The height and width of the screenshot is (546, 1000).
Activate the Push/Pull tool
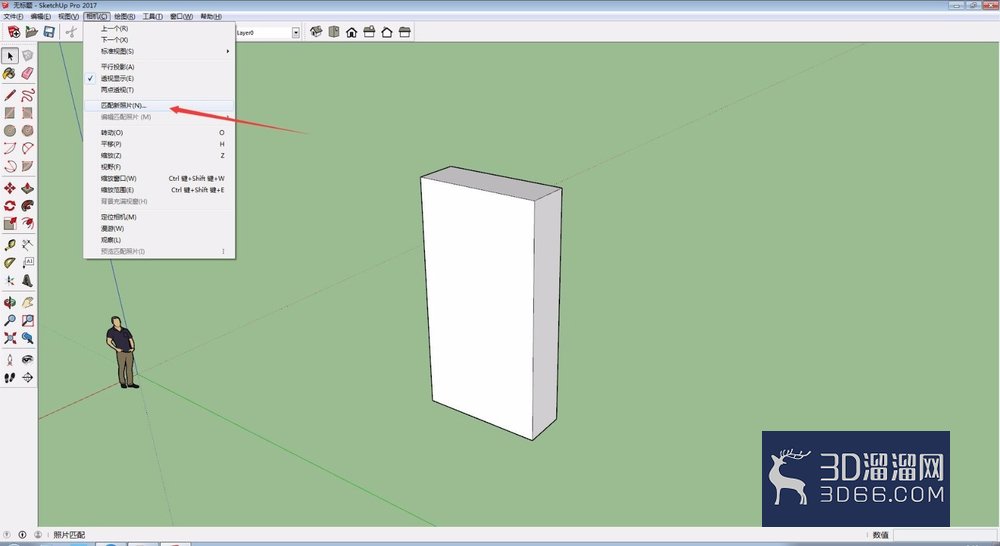[x=27, y=188]
